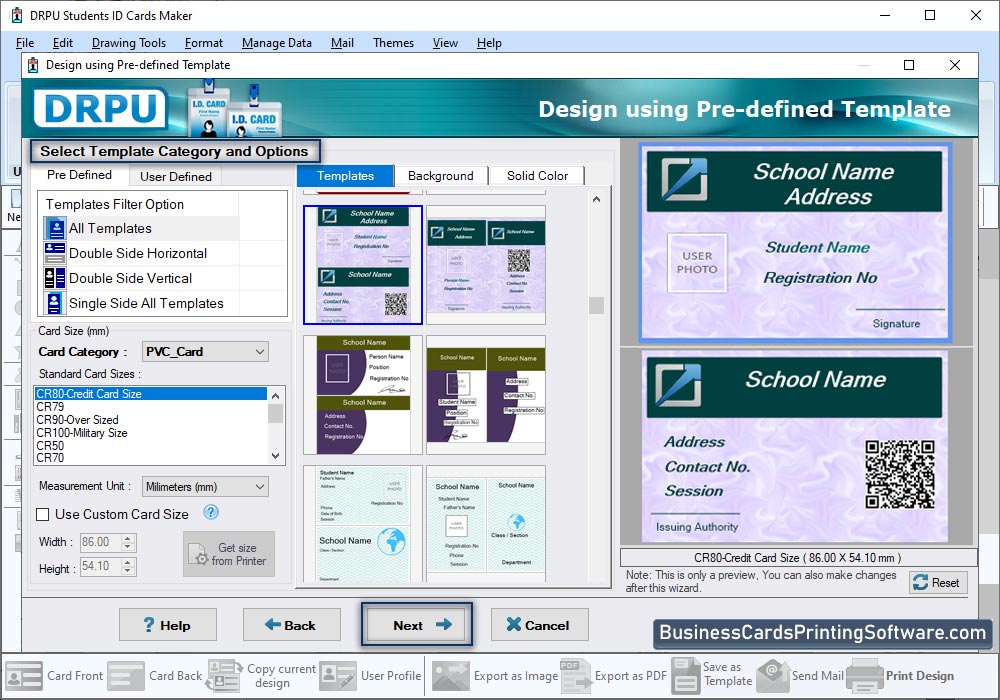Click the Next button
The image size is (1000, 700).
pyautogui.click(x=416, y=625)
